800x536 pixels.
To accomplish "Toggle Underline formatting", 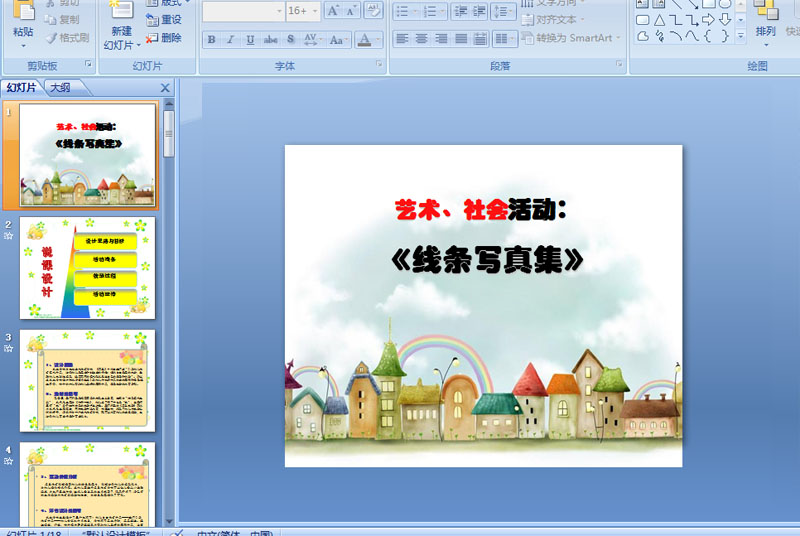I will coord(250,39).
